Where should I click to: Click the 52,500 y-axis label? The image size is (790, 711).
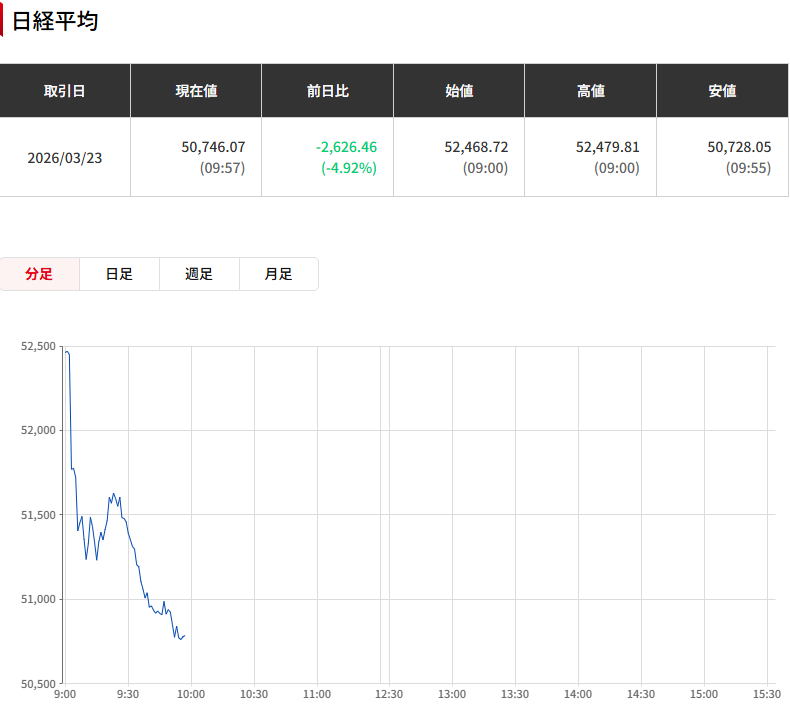38,346
